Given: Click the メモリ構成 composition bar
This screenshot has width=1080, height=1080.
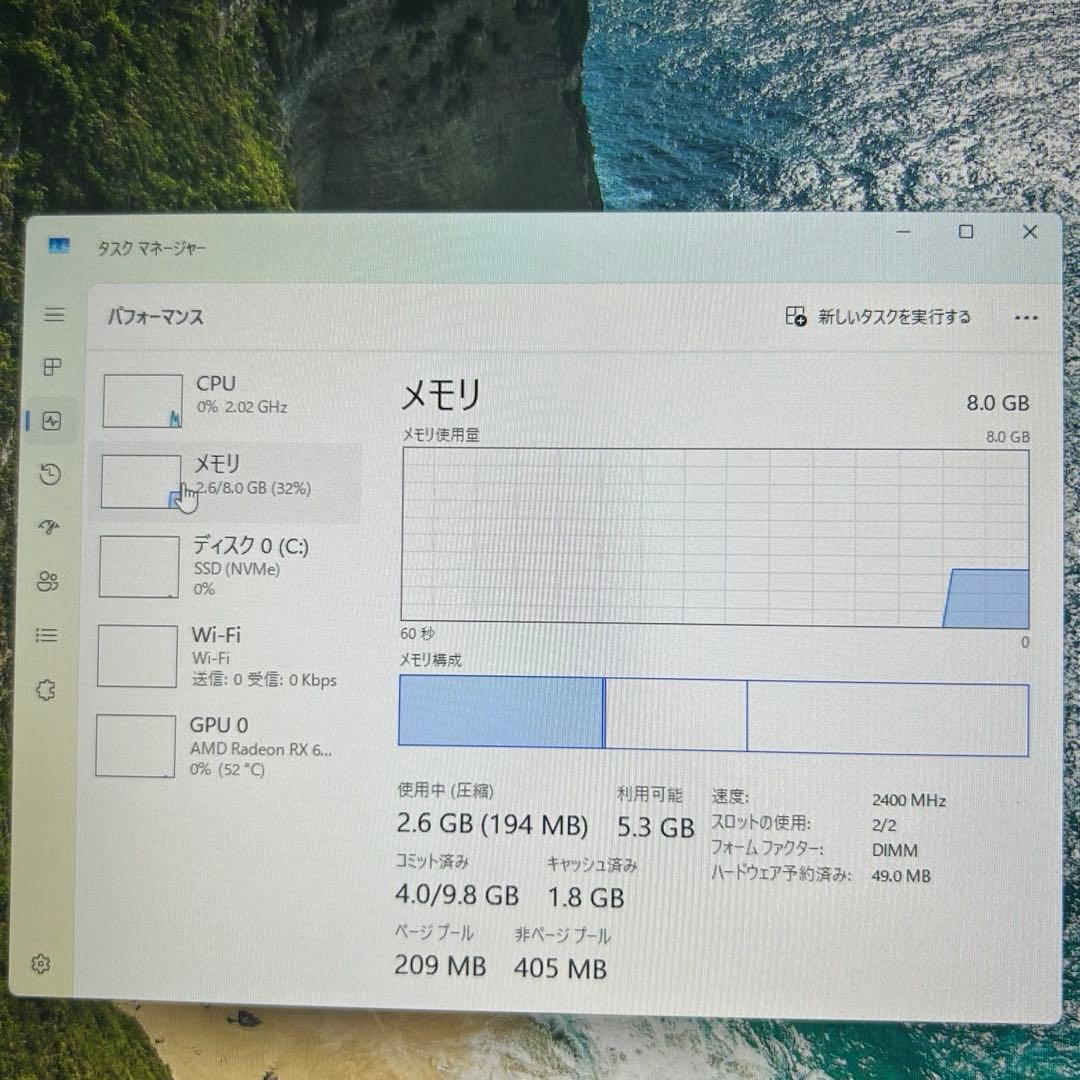Looking at the screenshot, I should point(713,711).
